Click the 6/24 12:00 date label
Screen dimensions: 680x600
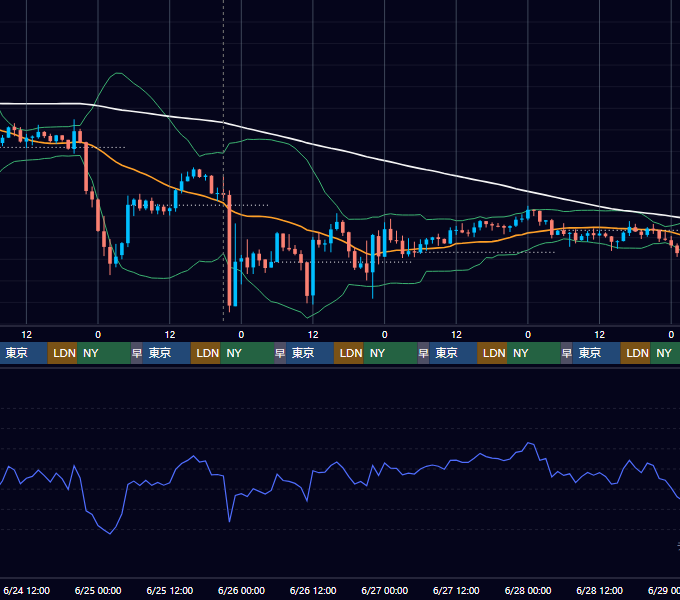coord(26,590)
